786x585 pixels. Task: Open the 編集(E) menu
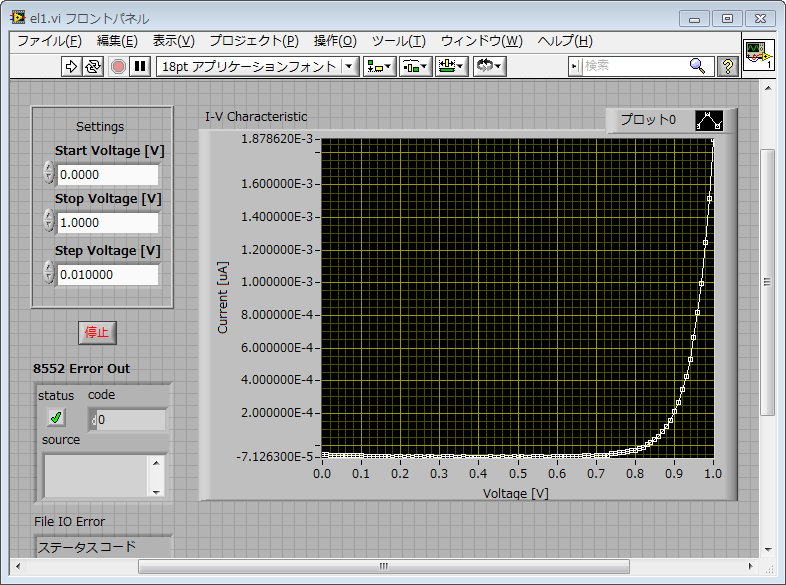[117, 41]
